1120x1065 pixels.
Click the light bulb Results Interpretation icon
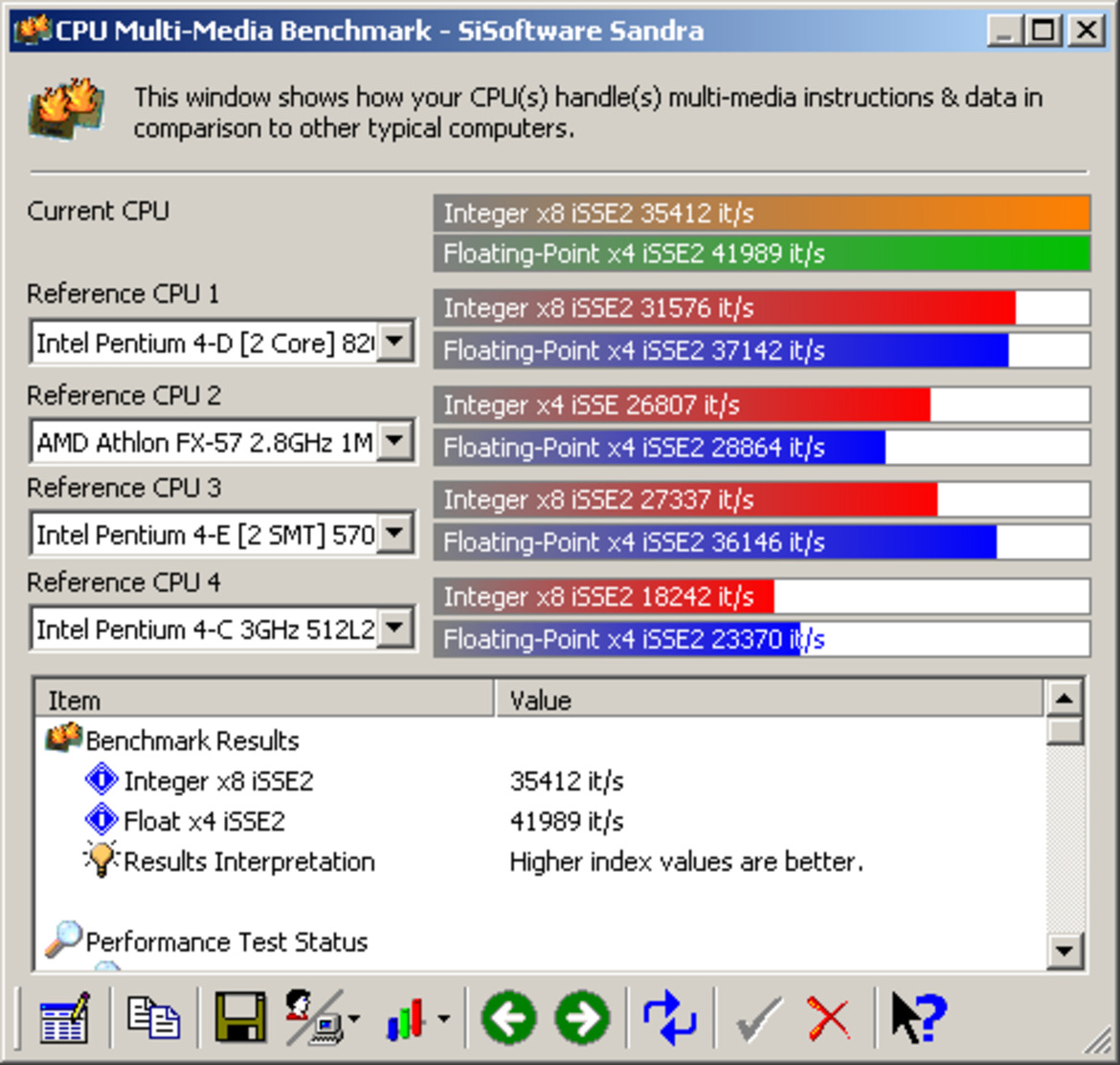coord(101,858)
